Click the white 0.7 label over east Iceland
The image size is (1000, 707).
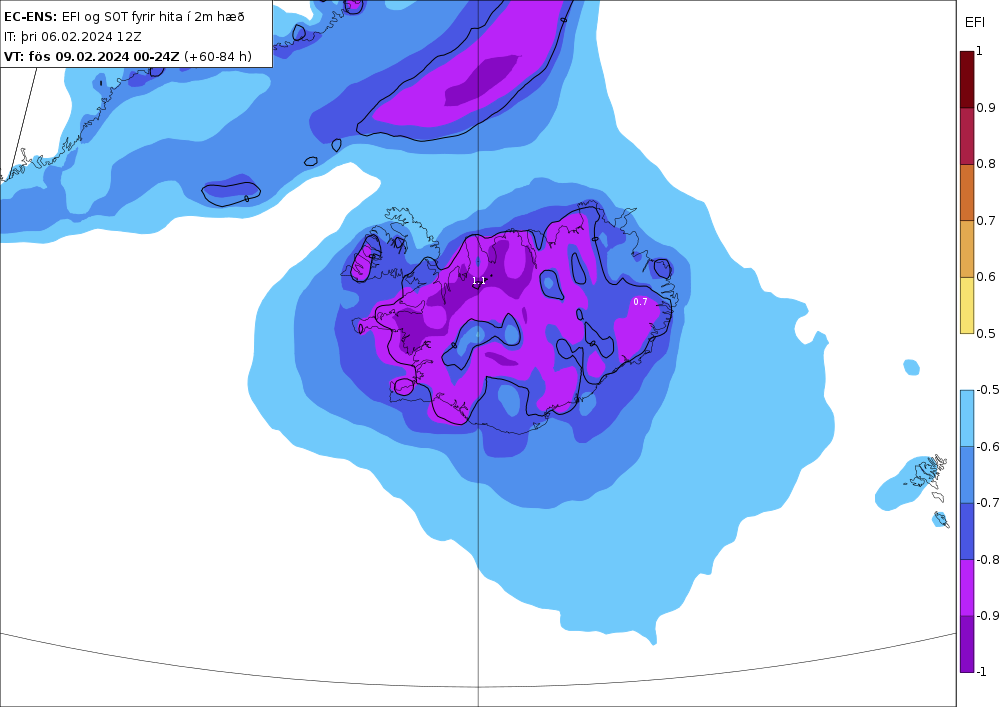click(x=640, y=302)
